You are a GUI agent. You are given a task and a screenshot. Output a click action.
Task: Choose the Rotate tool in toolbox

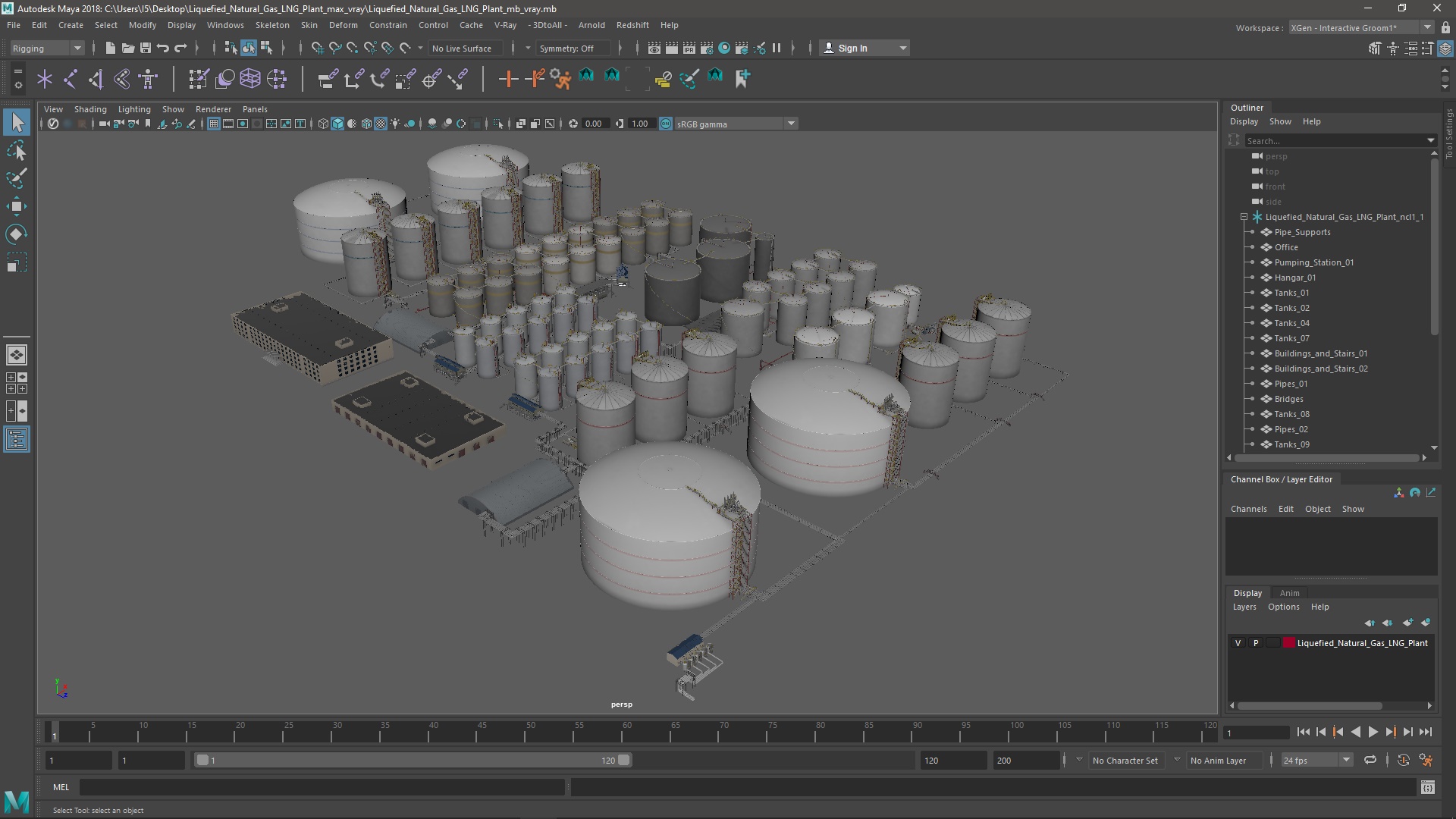(17, 234)
